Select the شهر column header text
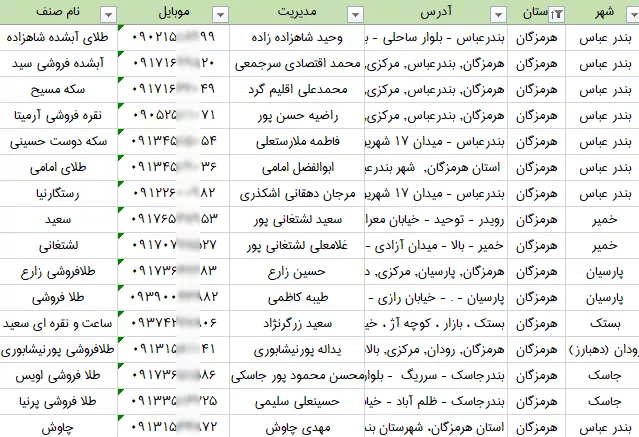Screen dimensions: 639x437 point(604,12)
